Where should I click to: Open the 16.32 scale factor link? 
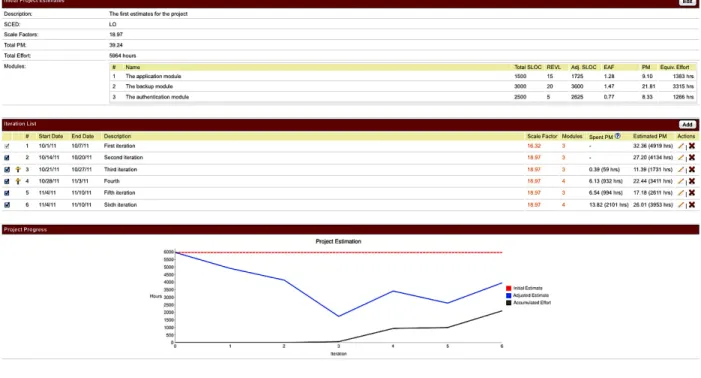pos(534,146)
